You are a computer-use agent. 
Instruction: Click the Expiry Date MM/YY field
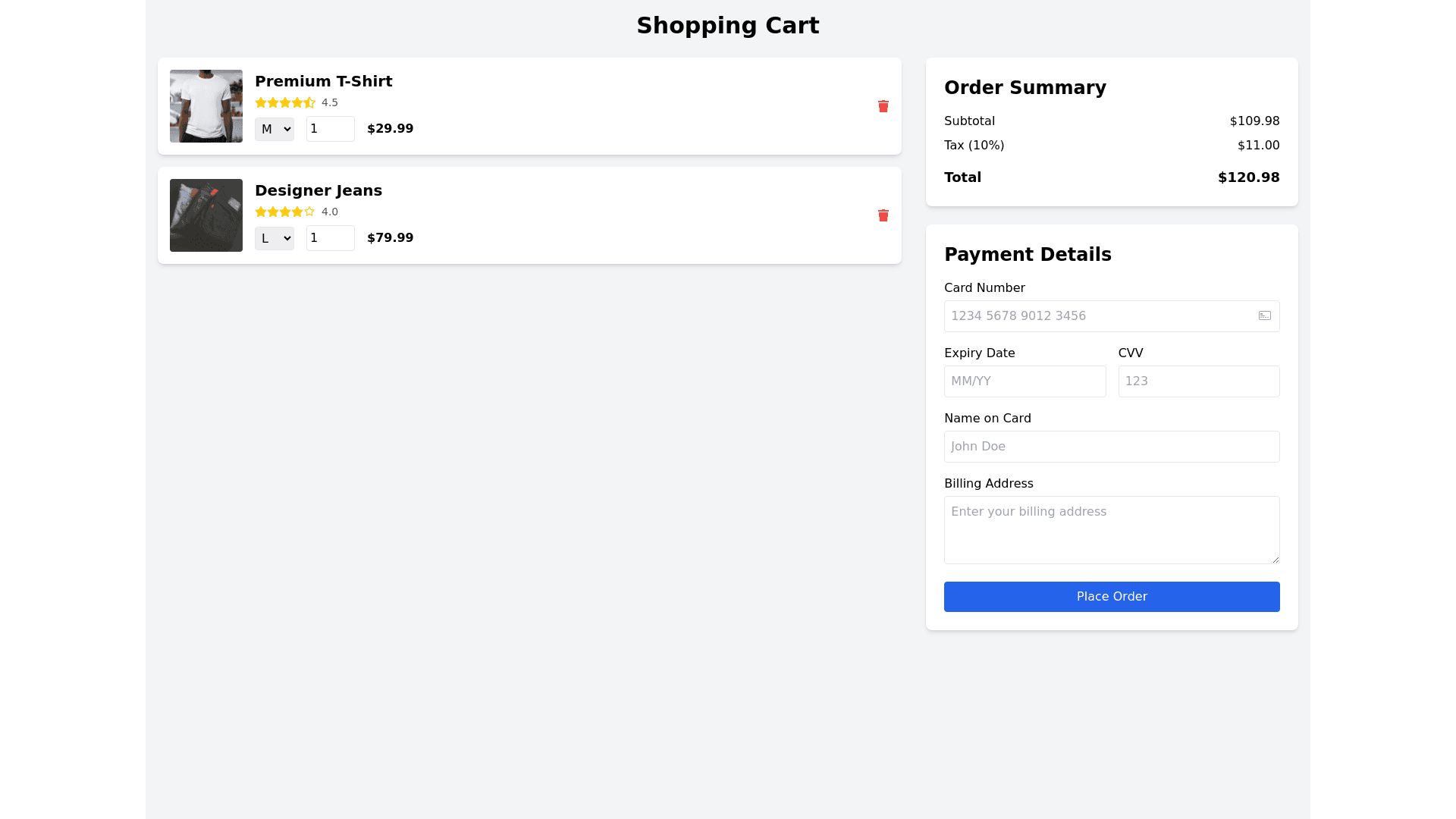click(x=1025, y=381)
